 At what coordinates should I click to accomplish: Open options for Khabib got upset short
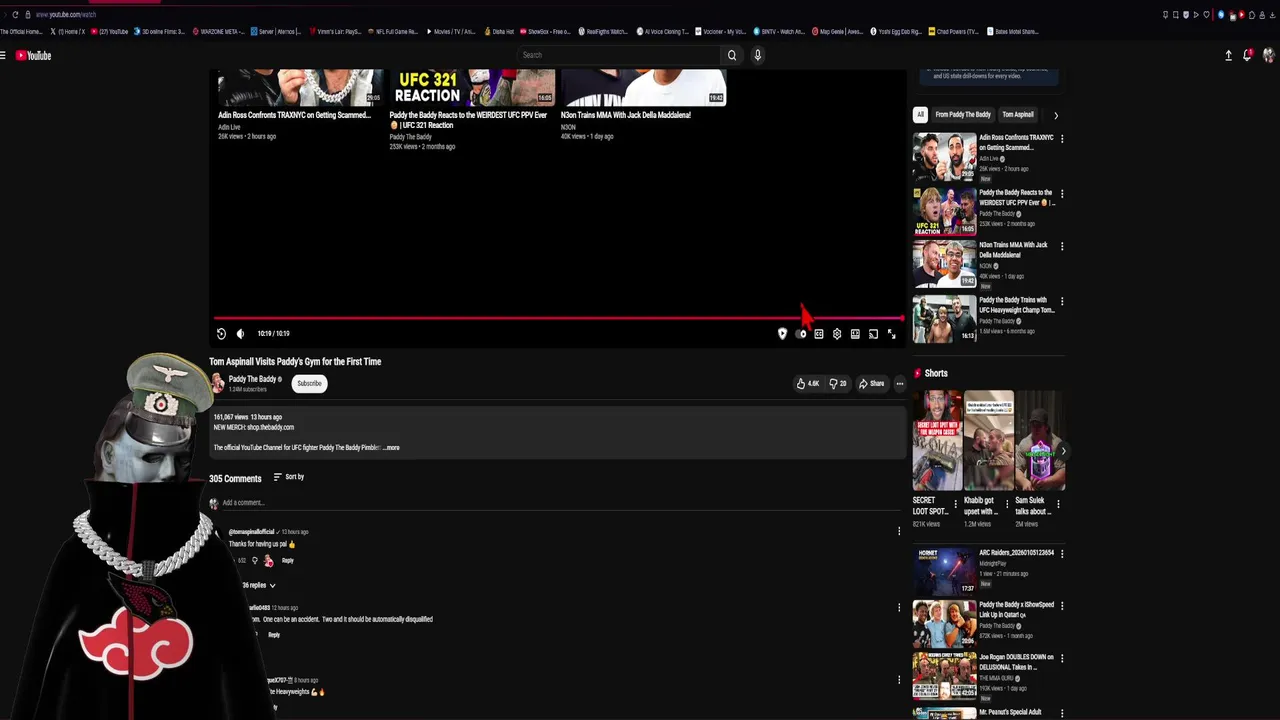[x=1007, y=503]
